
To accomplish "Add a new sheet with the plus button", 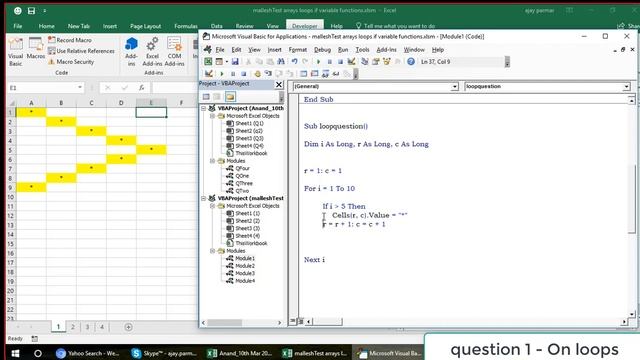I will click(x=128, y=327).
